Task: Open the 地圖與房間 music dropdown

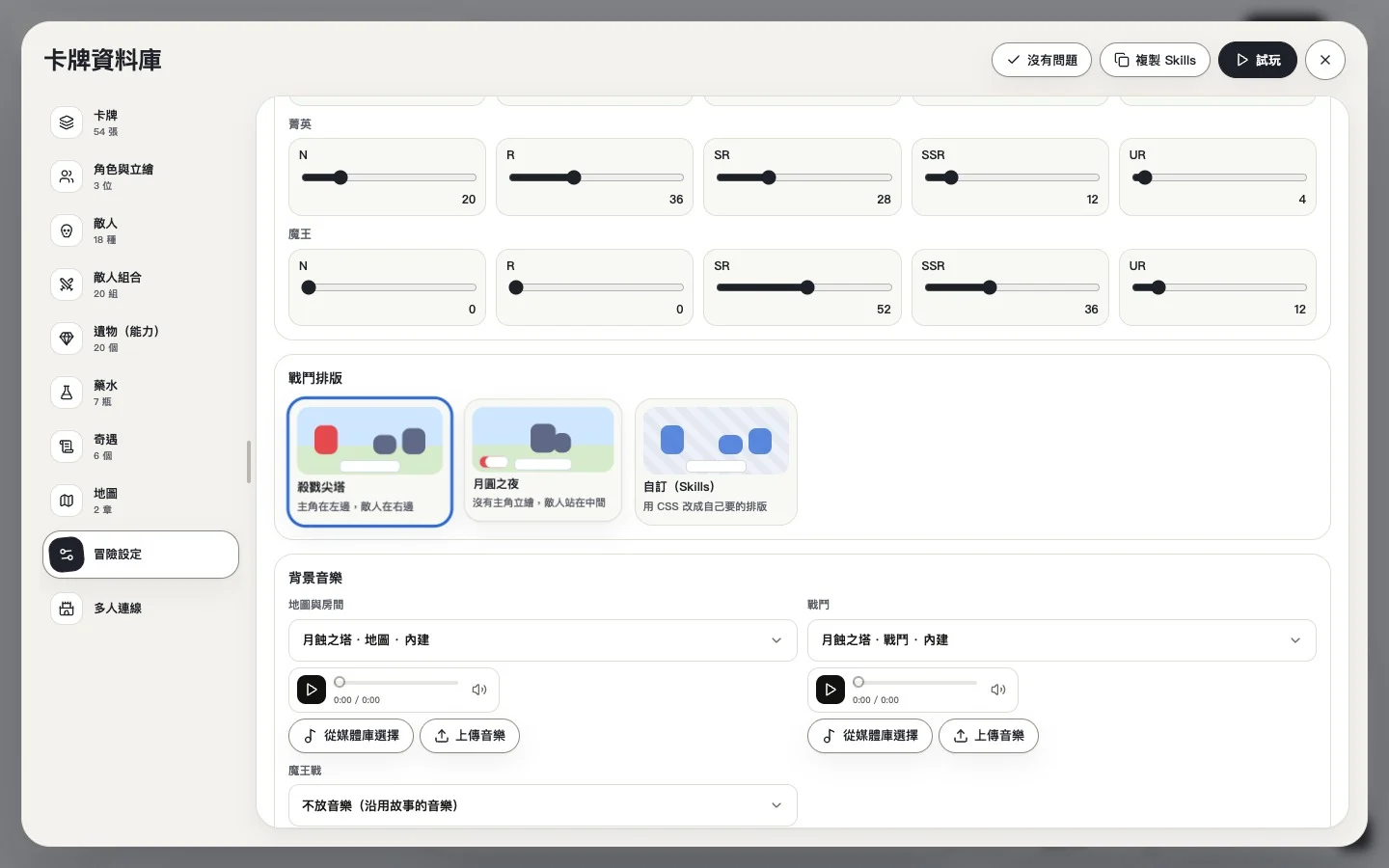Action: (x=543, y=640)
